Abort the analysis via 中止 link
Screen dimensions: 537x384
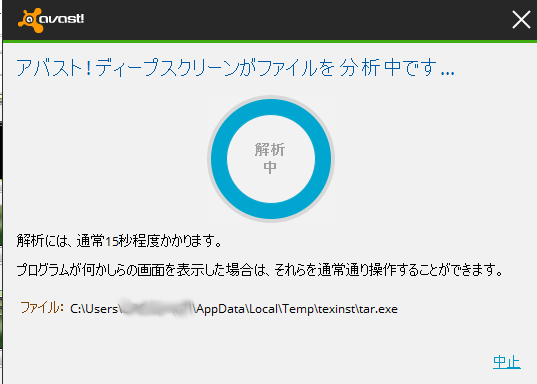point(507,362)
